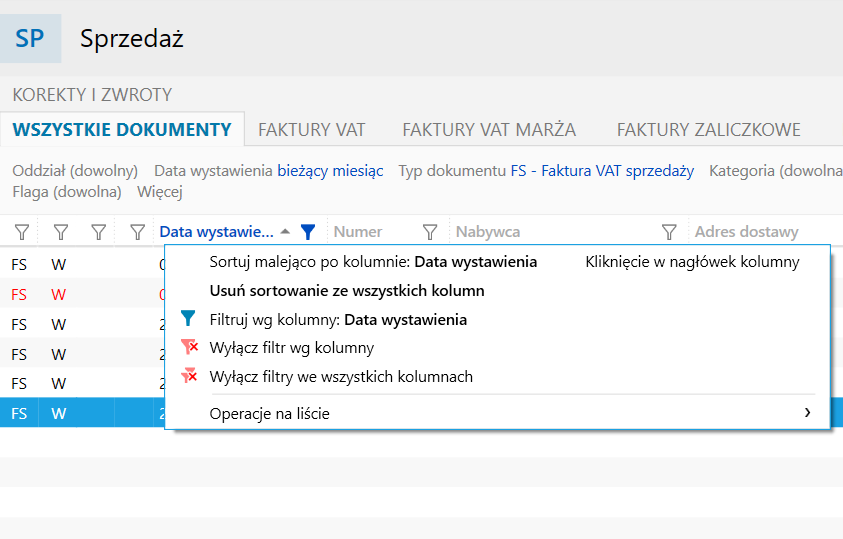Viewport: 843px width, 539px height.
Task: Choose Filtruj wg kolumny: Data wystawienia
Action: pos(338,320)
